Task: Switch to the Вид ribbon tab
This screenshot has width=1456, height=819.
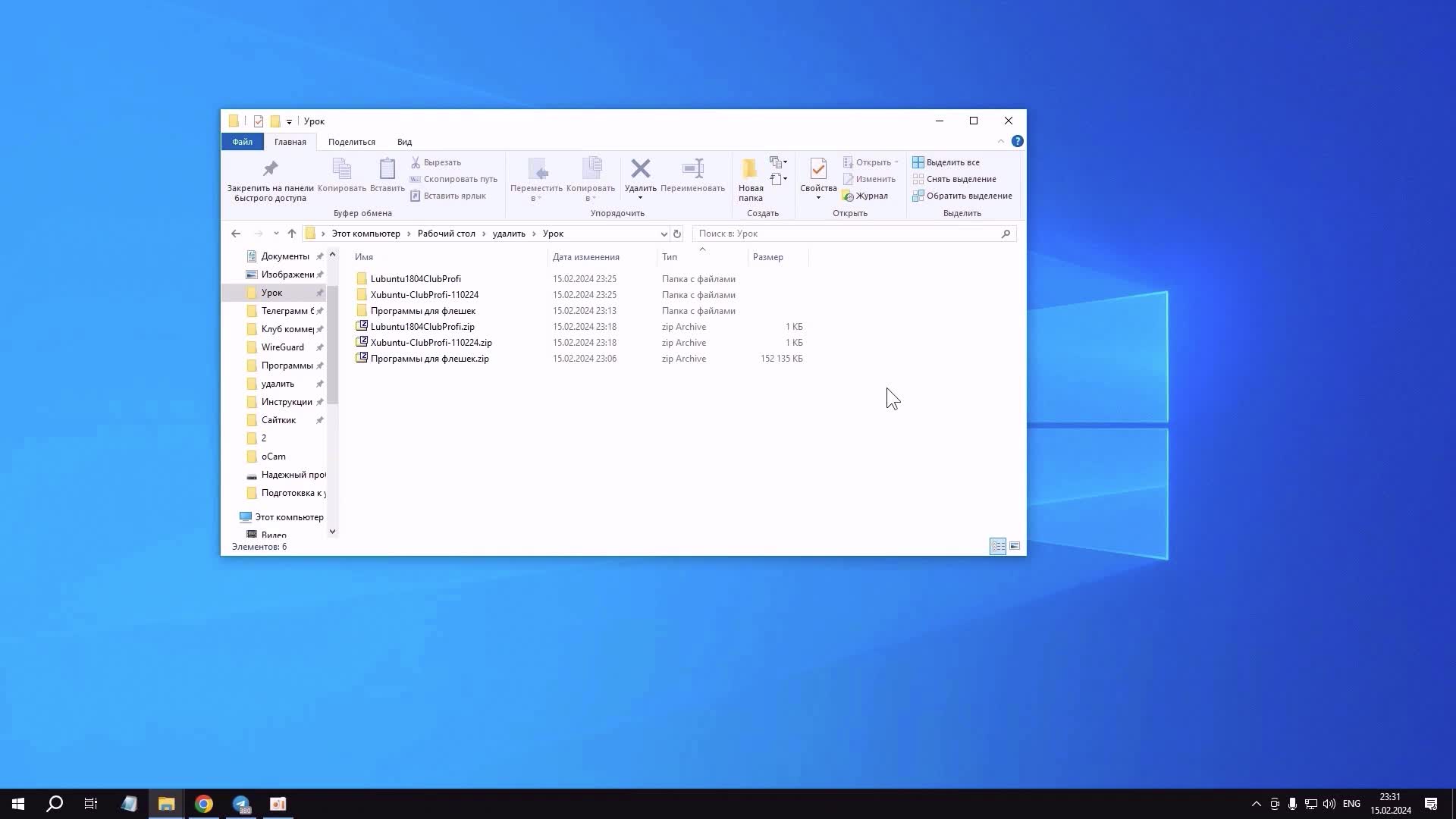Action: [404, 142]
